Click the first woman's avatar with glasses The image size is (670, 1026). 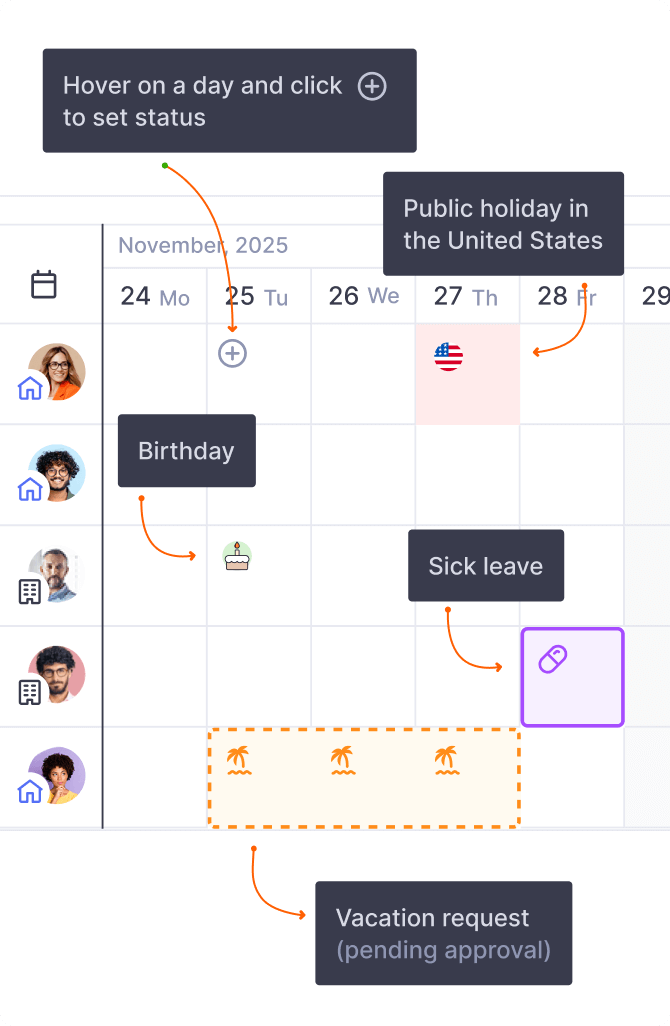[59, 369]
